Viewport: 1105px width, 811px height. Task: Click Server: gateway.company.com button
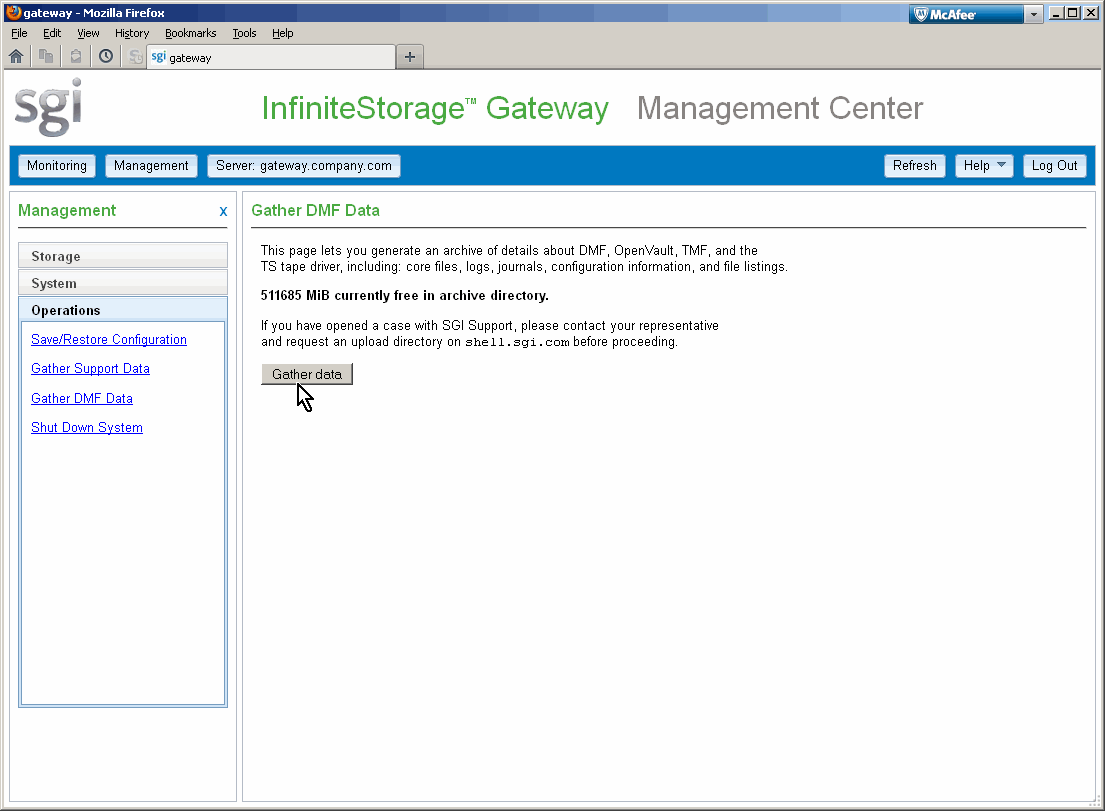304,166
